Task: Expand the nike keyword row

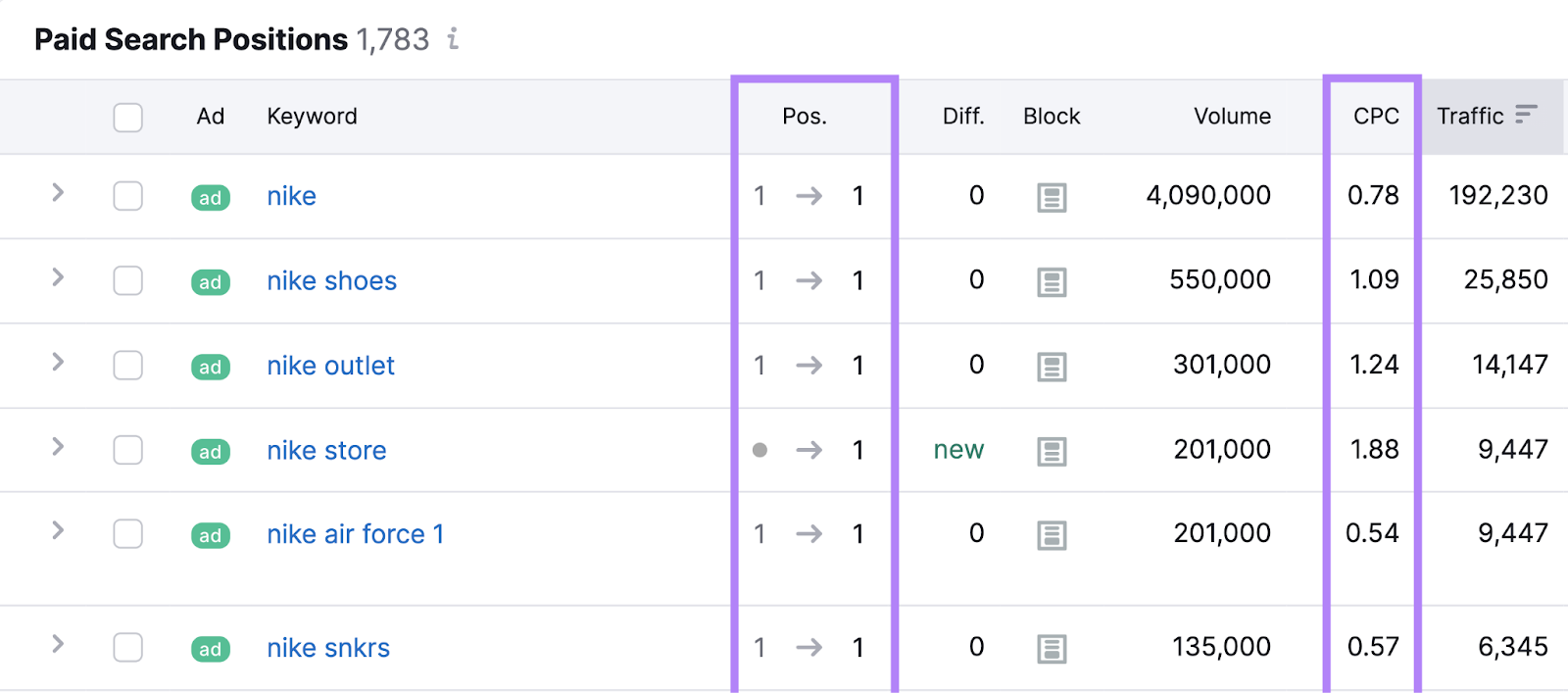Action: tap(58, 193)
